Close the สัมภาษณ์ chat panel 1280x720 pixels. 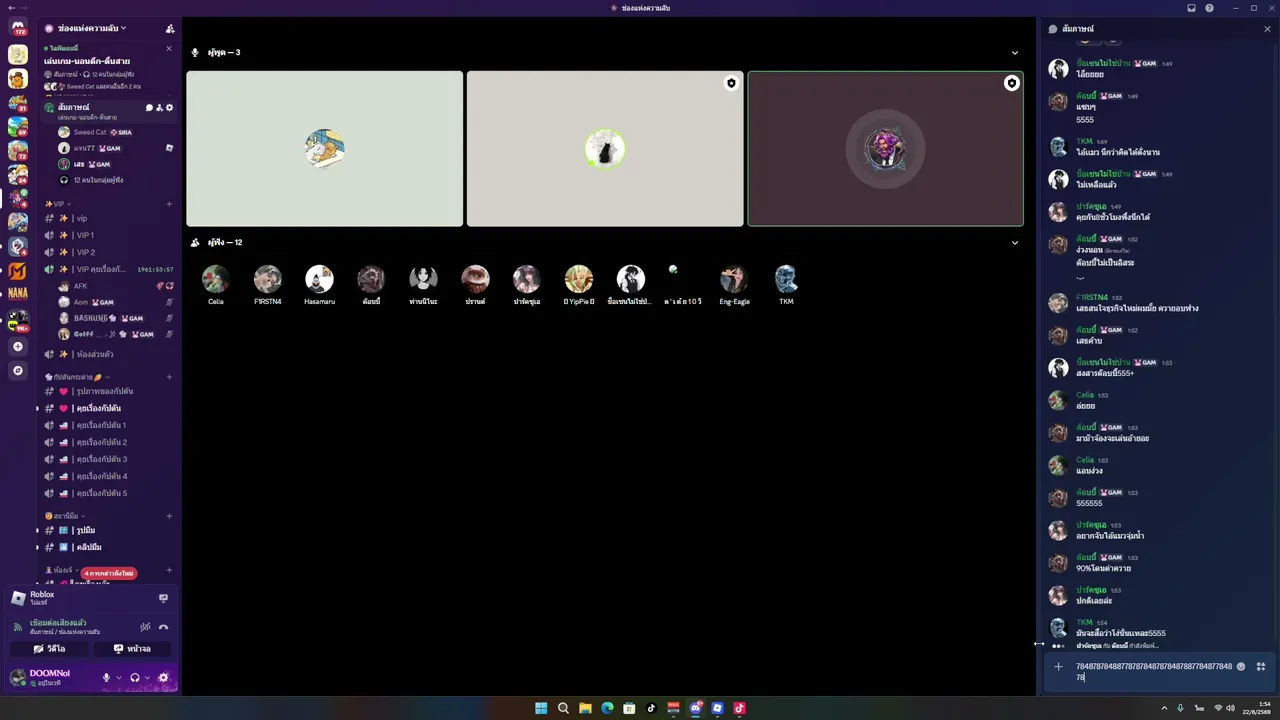(x=1267, y=29)
